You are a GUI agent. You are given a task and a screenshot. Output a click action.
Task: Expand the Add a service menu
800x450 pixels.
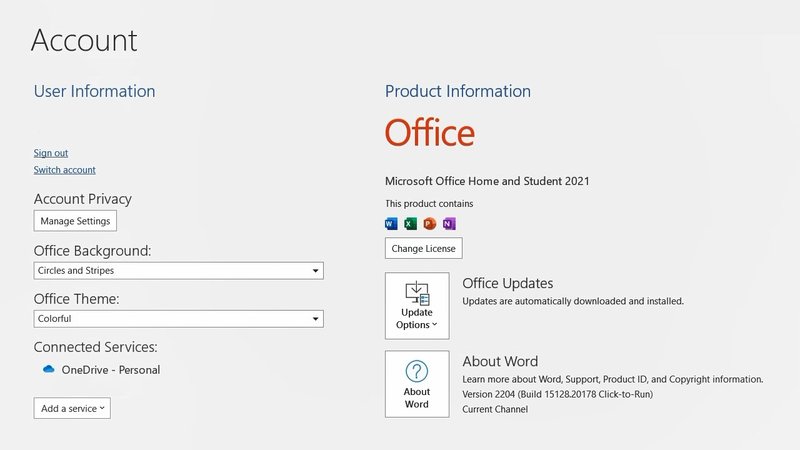point(72,408)
